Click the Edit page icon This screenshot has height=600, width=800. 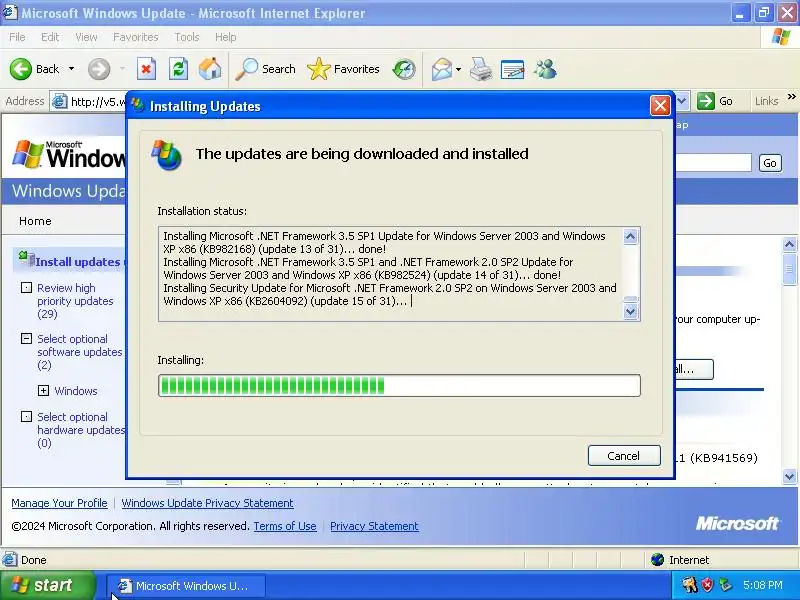[513, 69]
